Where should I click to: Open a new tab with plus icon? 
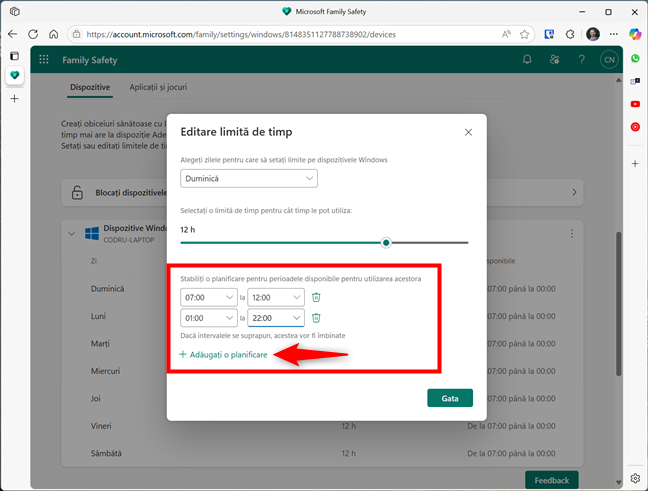[x=14, y=98]
